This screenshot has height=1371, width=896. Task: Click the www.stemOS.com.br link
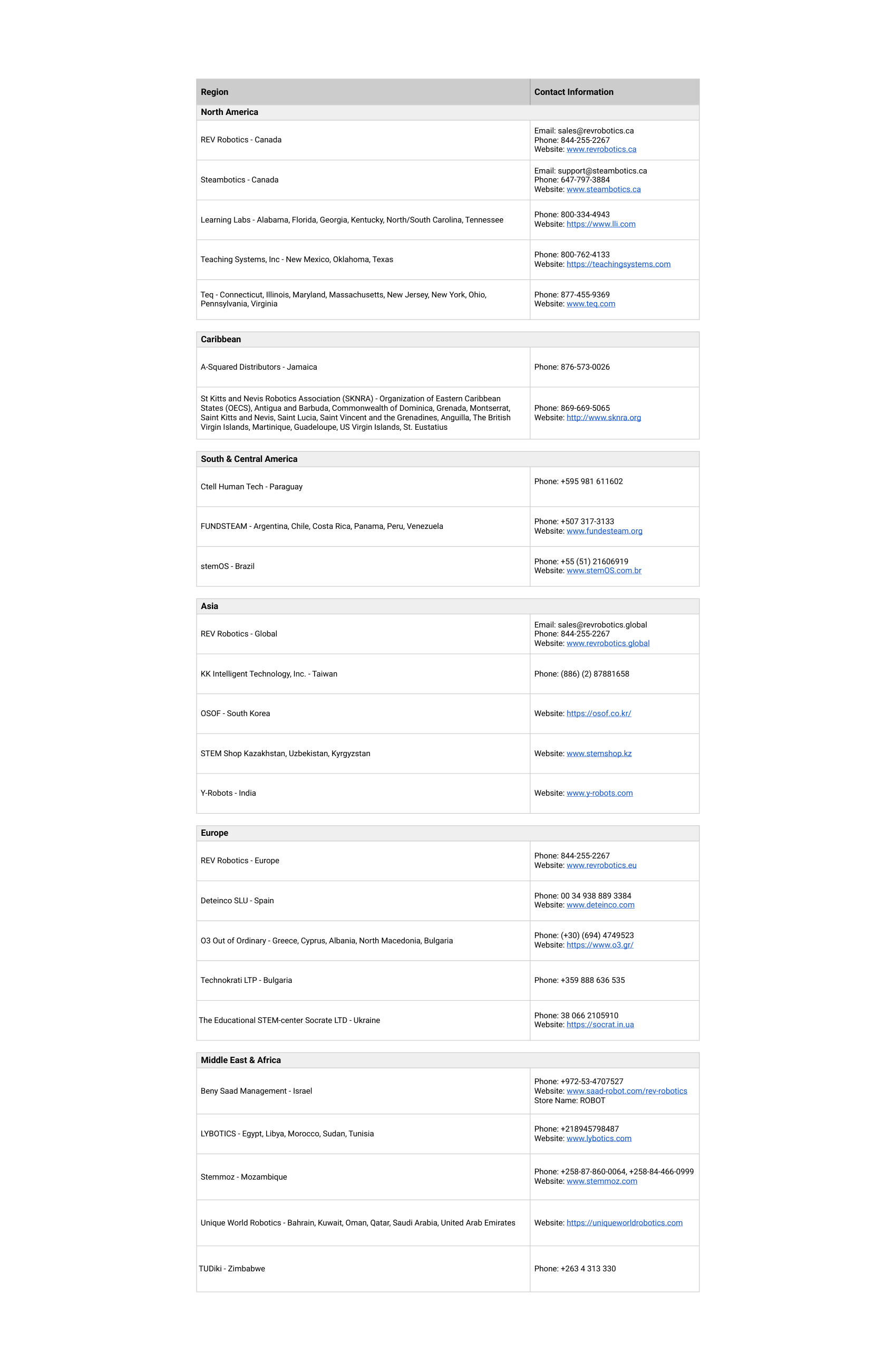click(x=603, y=571)
